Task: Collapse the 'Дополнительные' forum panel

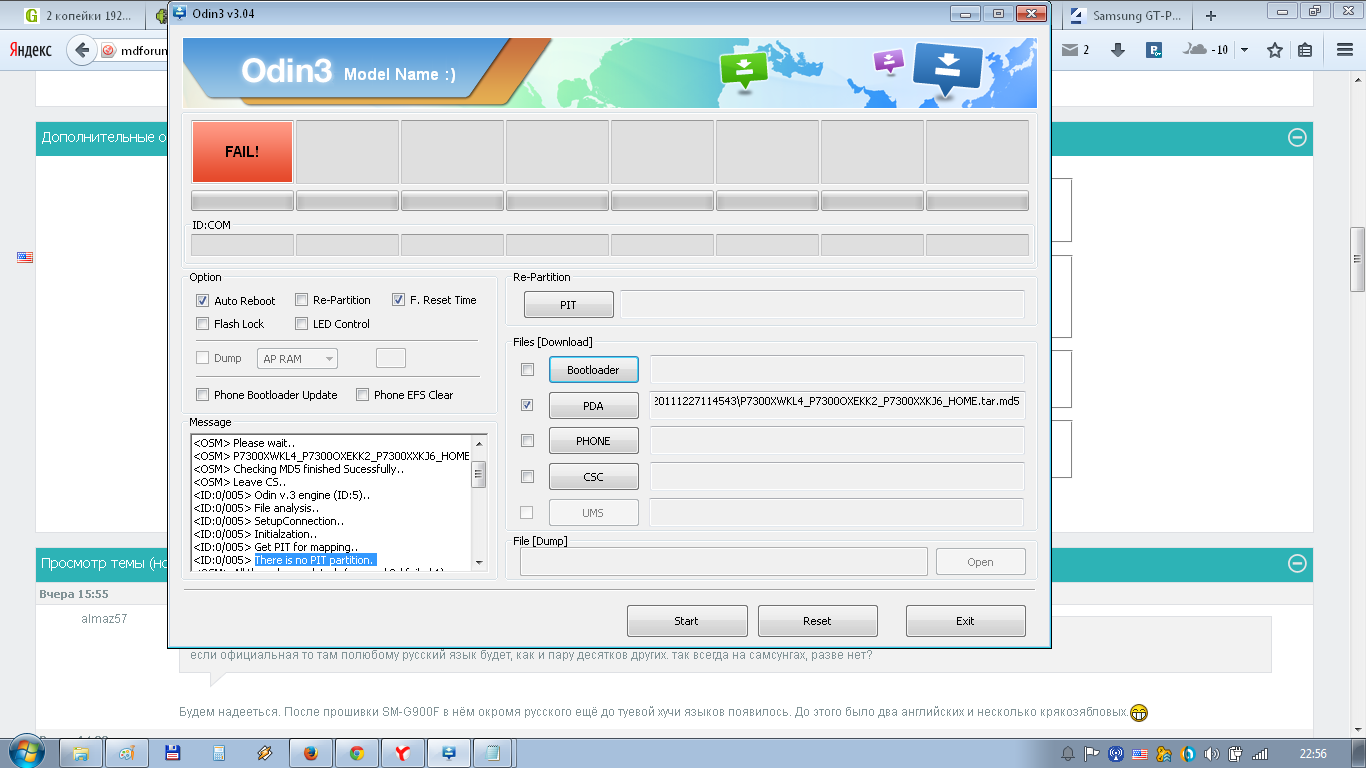Action: pyautogui.click(x=1297, y=138)
